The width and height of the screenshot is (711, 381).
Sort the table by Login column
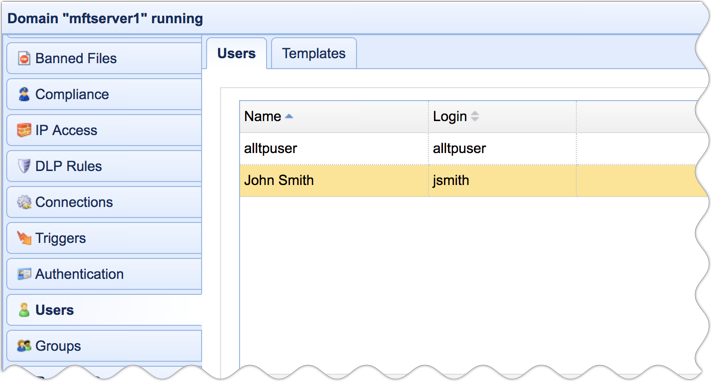[502, 117]
